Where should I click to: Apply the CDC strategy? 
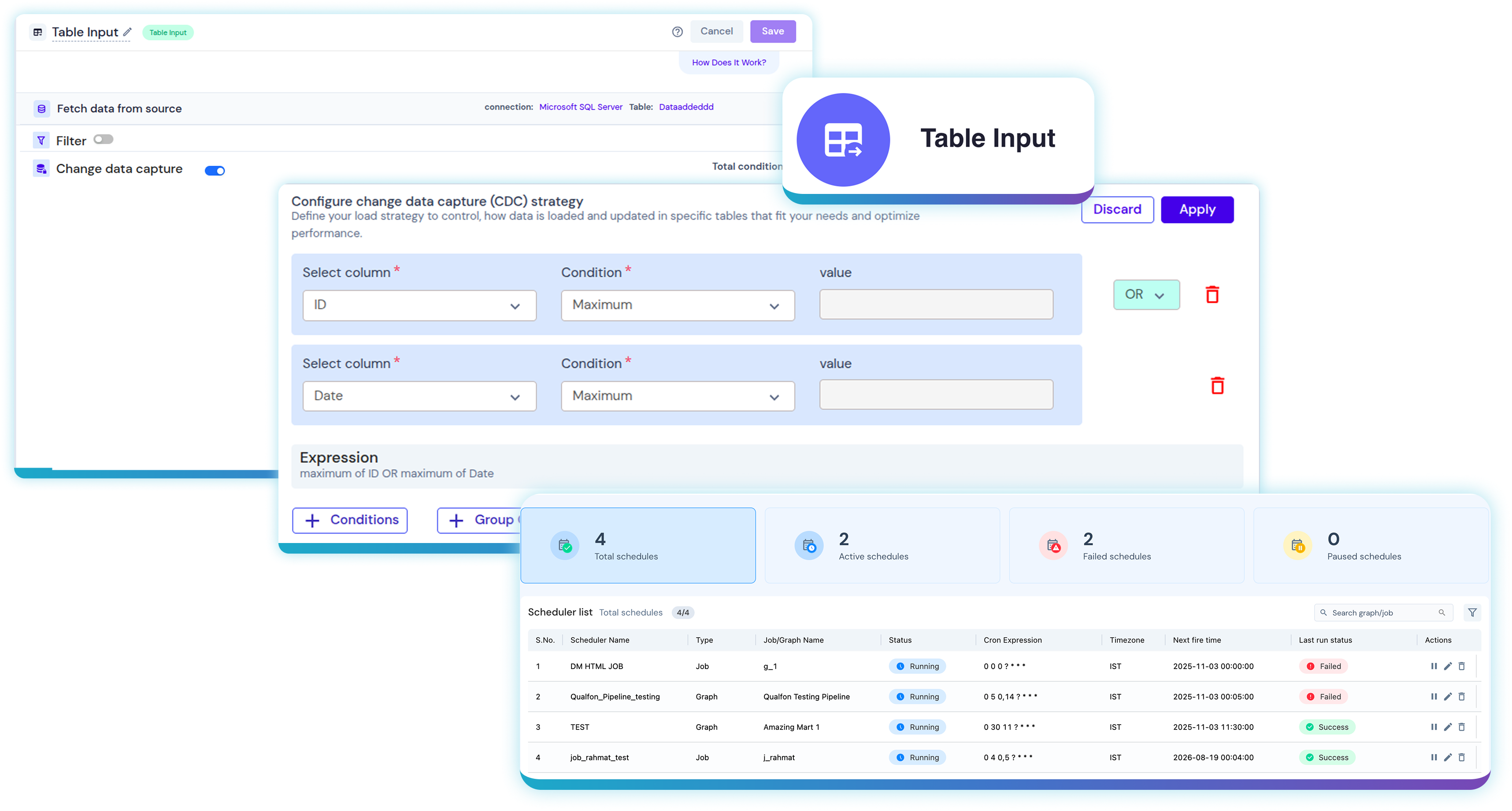point(1197,210)
